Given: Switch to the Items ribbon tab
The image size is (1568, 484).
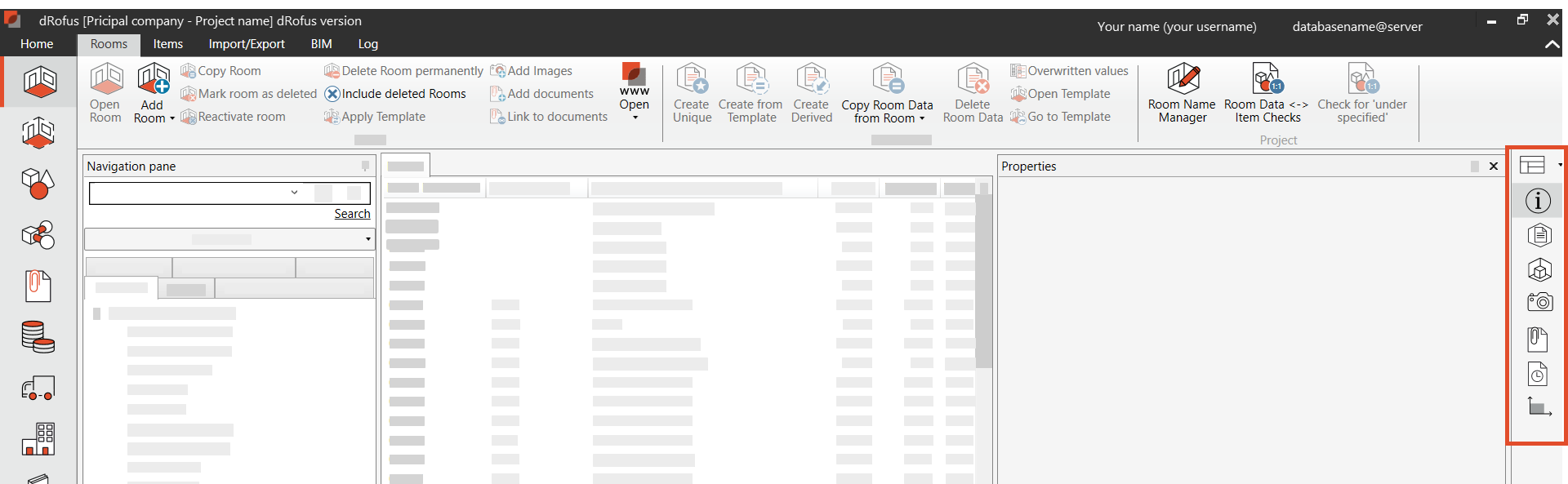Looking at the screenshot, I should coord(167,44).
